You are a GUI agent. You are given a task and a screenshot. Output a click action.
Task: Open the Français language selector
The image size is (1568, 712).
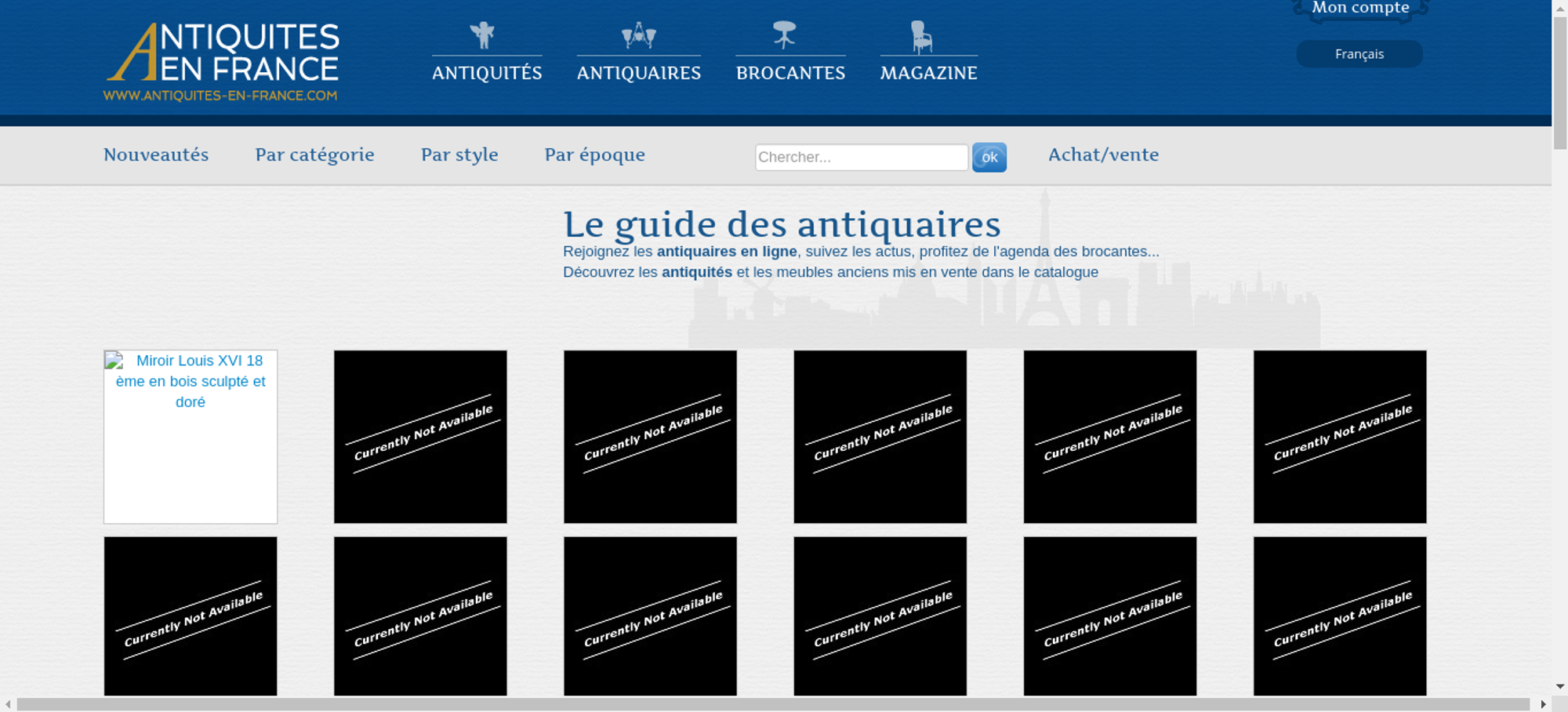click(1359, 54)
